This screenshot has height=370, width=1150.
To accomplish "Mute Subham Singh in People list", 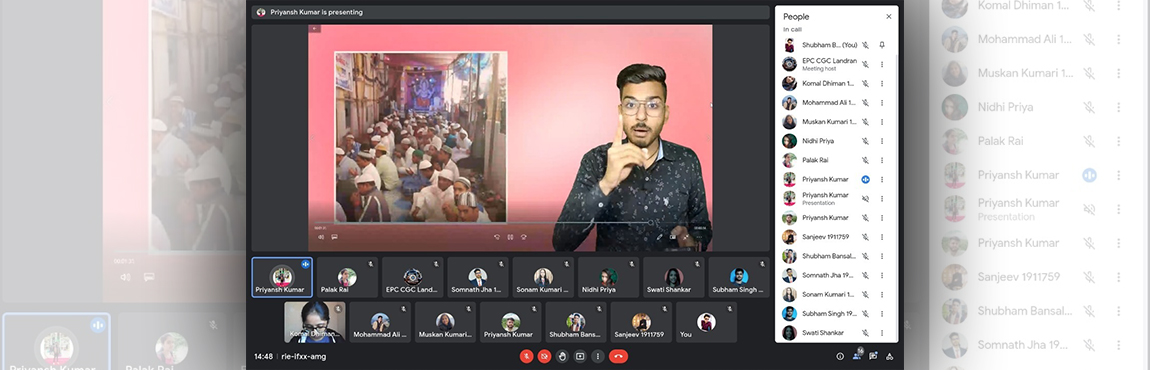I will 865,313.
